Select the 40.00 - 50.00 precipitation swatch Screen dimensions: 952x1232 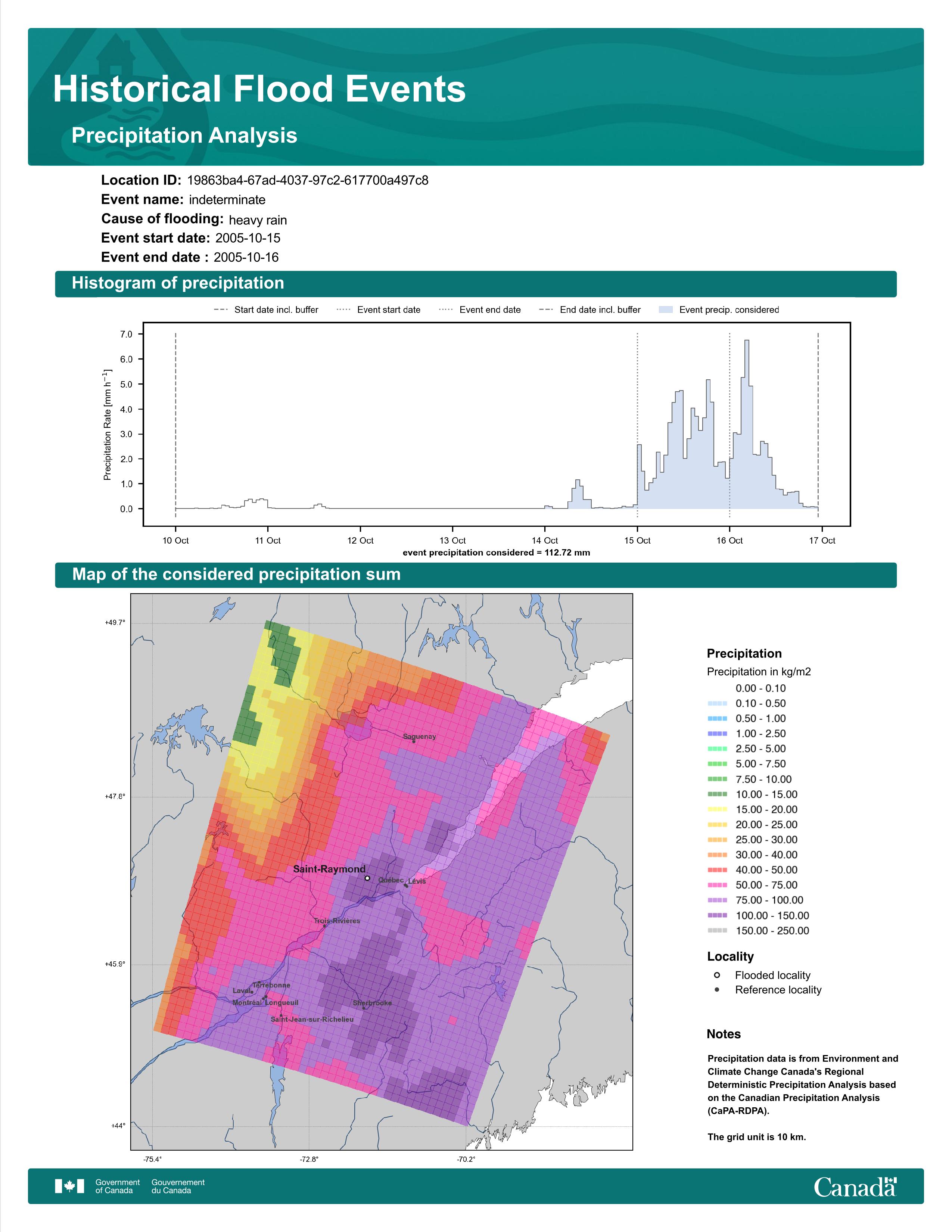coord(717,870)
